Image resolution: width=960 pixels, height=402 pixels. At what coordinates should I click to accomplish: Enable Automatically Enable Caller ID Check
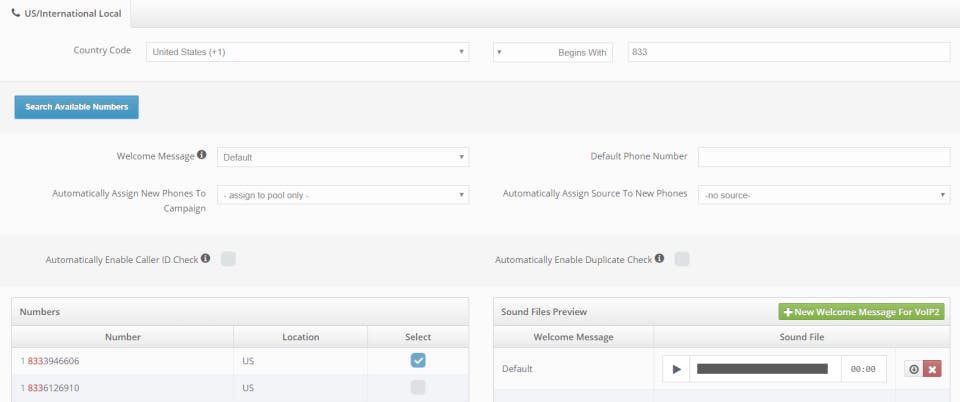click(x=228, y=260)
